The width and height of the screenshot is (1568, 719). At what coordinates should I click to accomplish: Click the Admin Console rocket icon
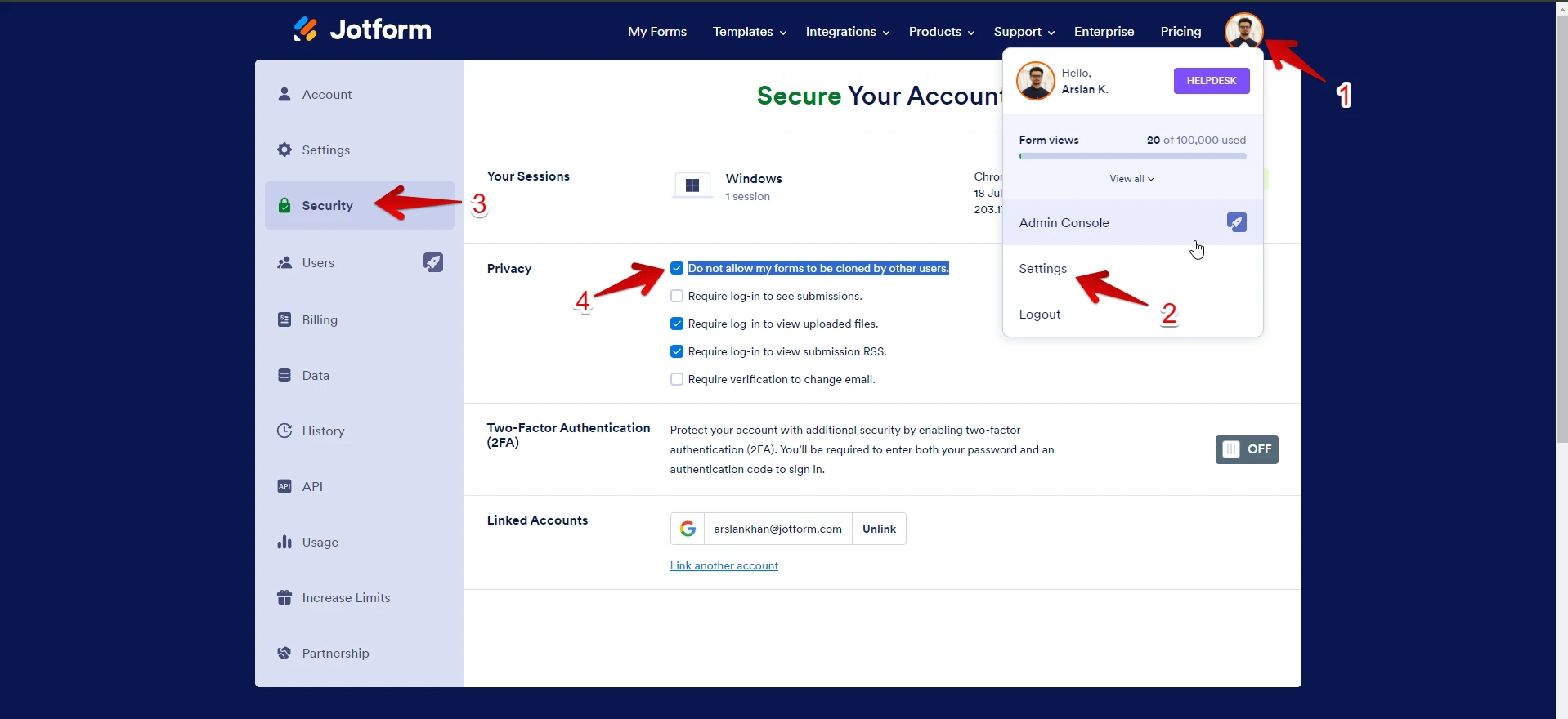click(1236, 222)
